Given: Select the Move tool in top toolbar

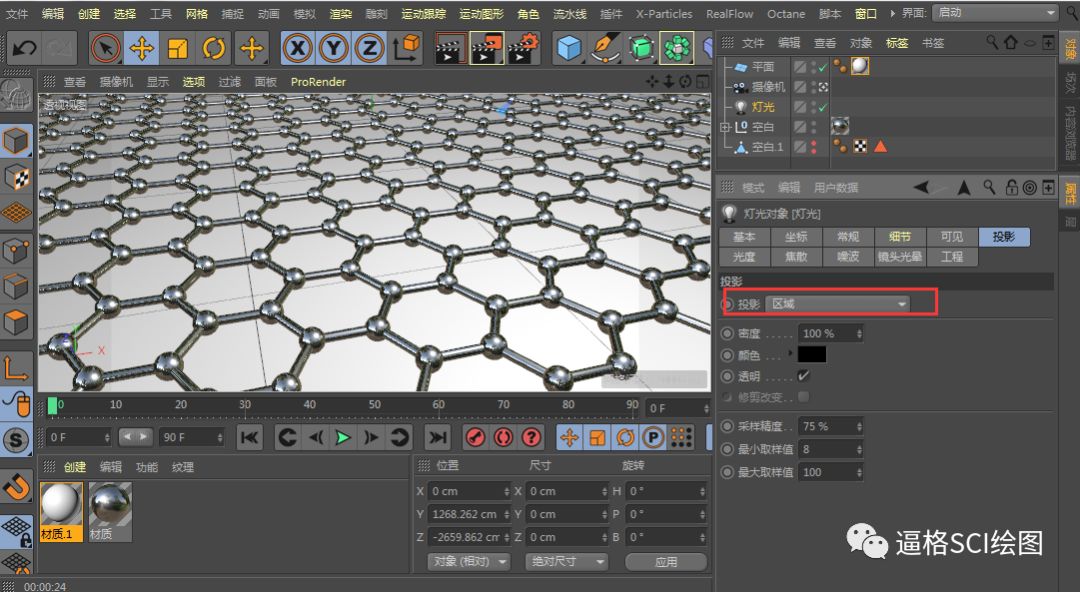Looking at the screenshot, I should [x=142, y=48].
